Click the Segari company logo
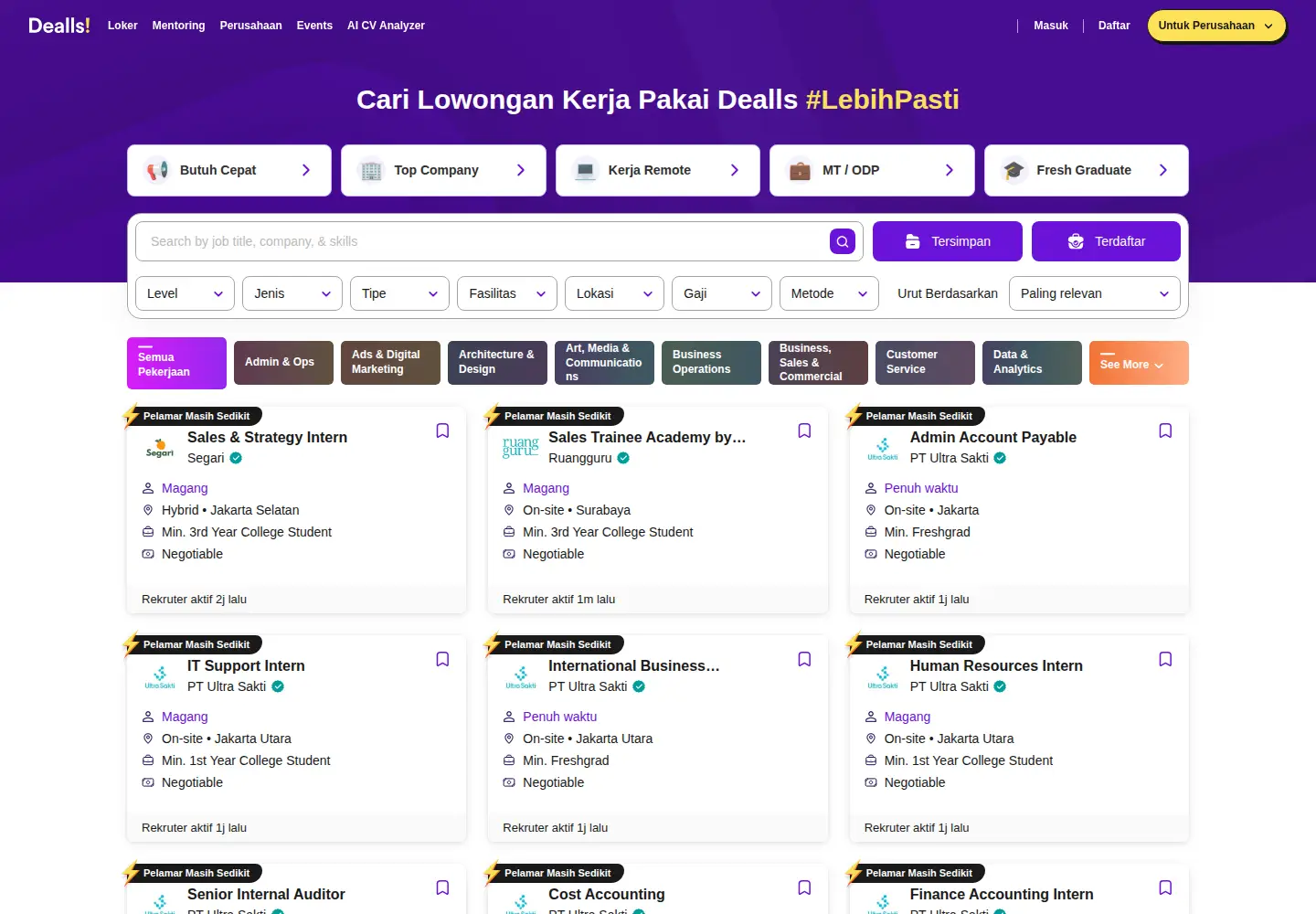Image resolution: width=1316 pixels, height=914 pixels. tap(160, 448)
